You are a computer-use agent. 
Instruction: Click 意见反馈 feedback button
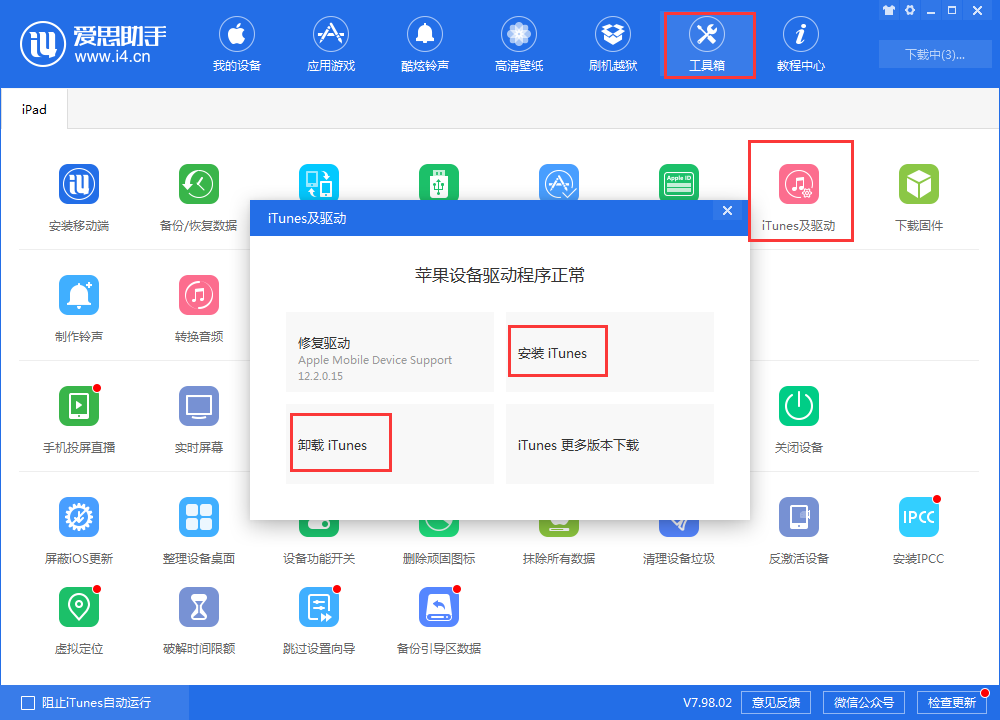pyautogui.click(x=776, y=703)
